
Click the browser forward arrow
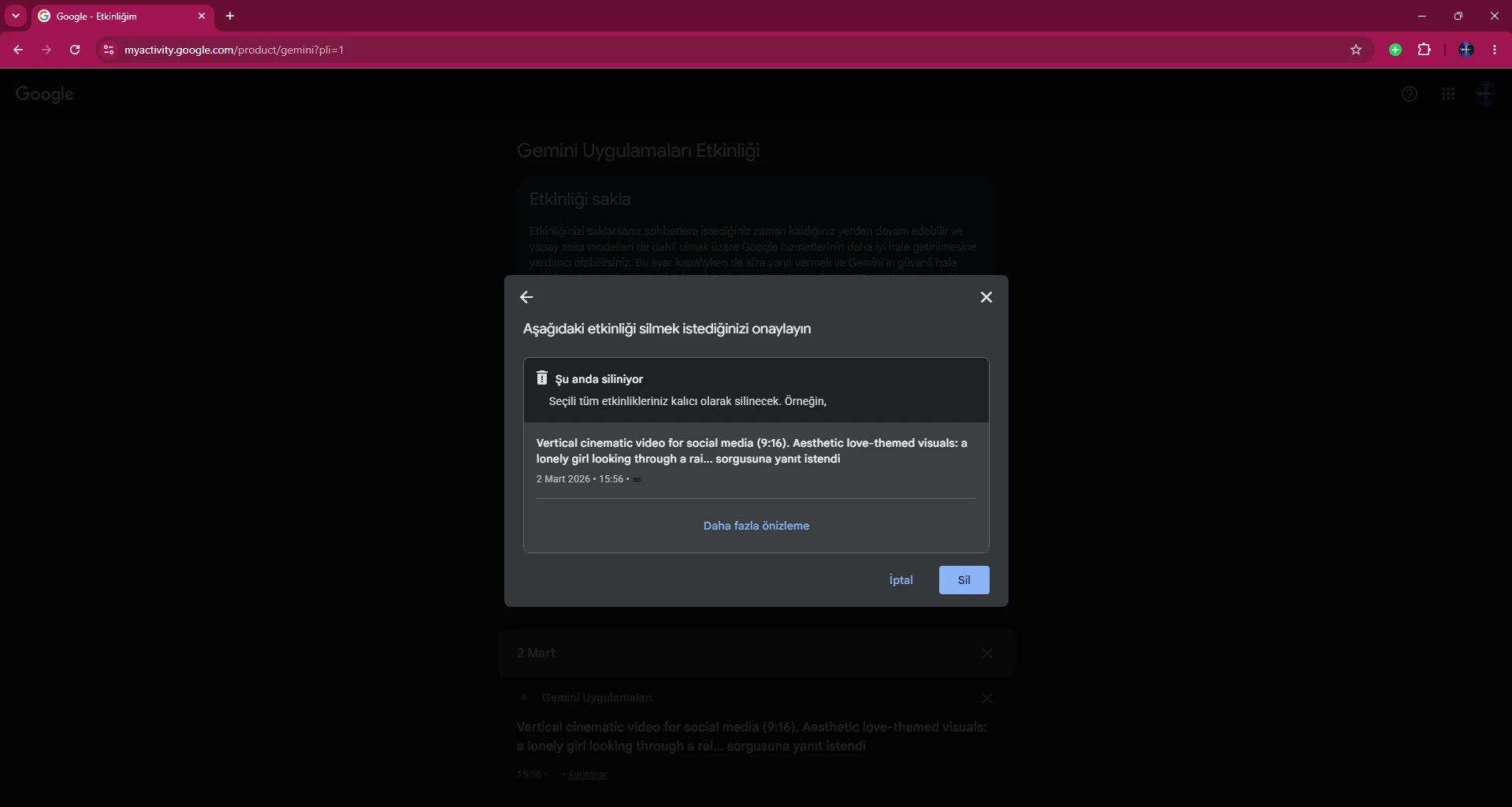(x=46, y=50)
